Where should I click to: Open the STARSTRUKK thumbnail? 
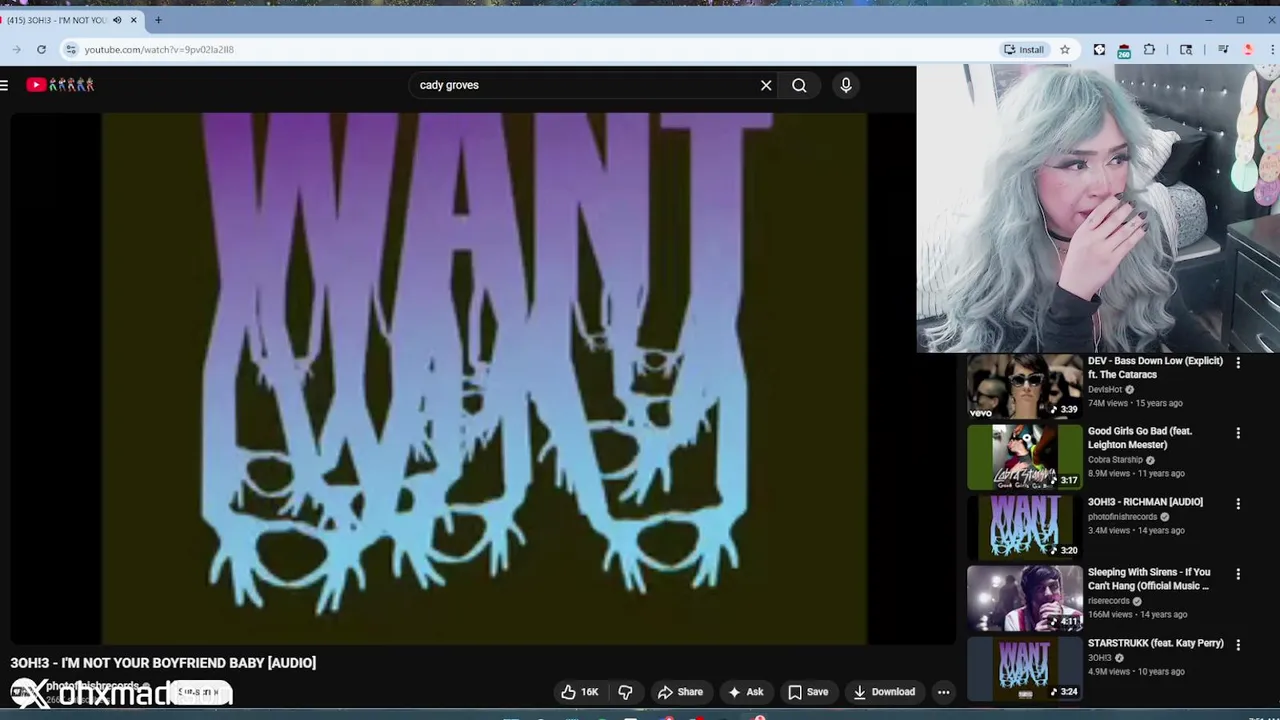(1024, 668)
